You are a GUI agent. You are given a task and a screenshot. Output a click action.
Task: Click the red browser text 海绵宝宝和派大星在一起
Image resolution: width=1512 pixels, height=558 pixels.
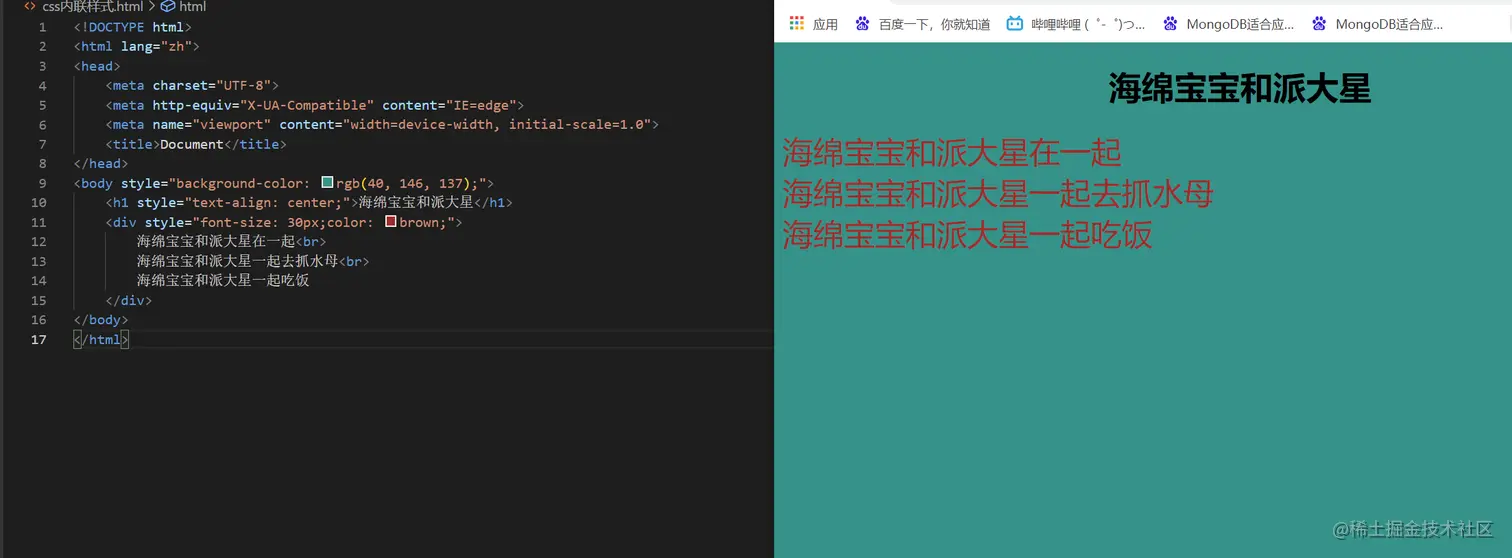951,153
